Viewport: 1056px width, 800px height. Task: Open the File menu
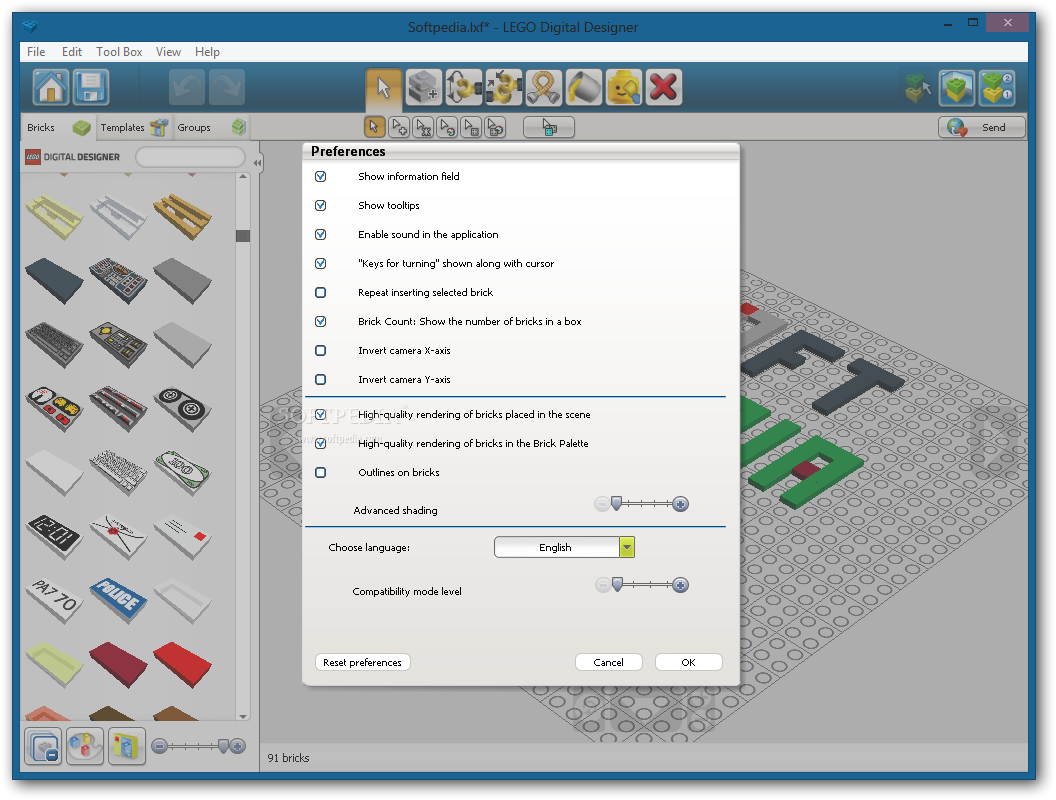36,52
